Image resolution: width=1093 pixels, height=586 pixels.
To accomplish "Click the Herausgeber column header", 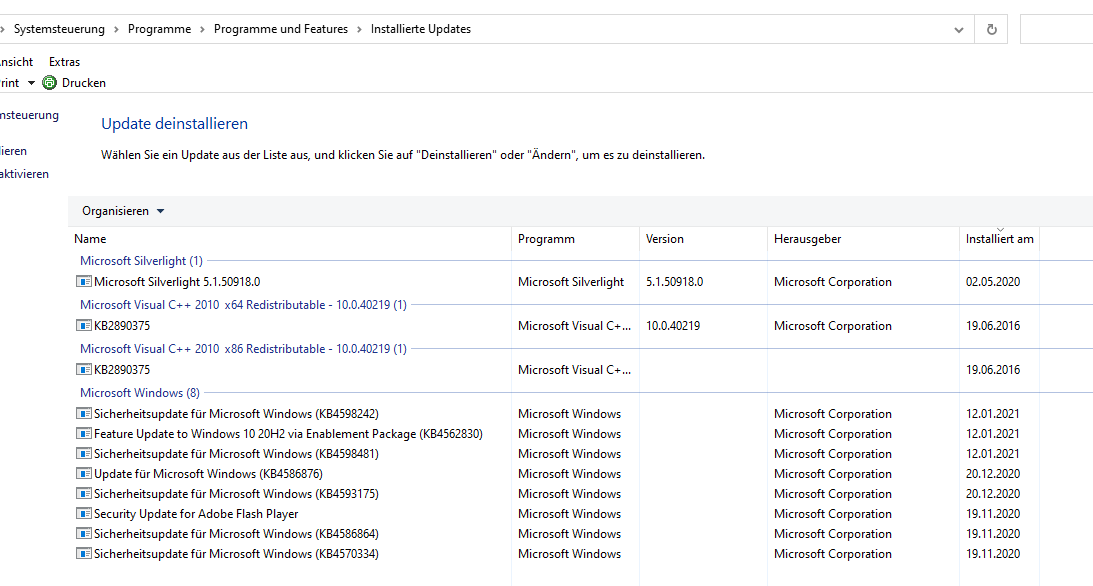I will click(807, 240).
